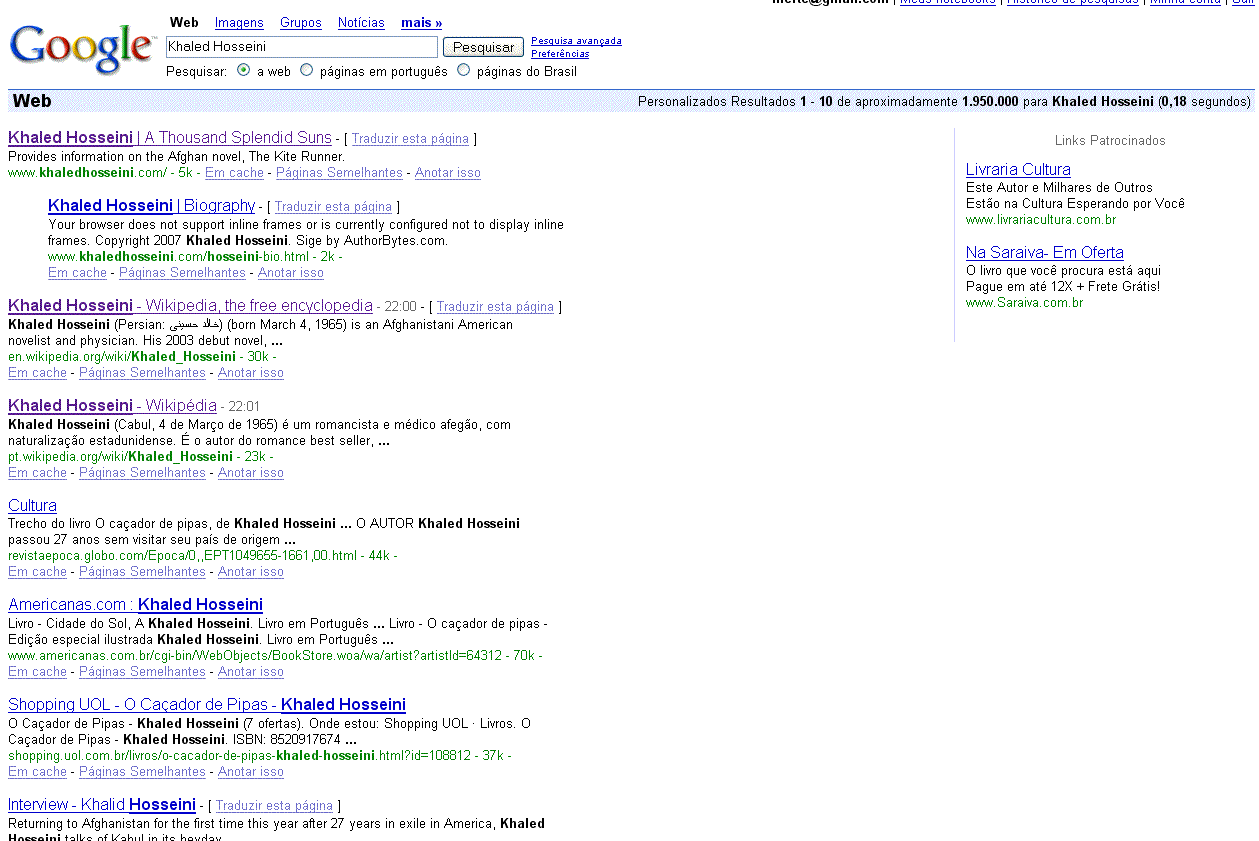Open the 'Khaled Hosseini | Biography' result

pyautogui.click(x=151, y=206)
